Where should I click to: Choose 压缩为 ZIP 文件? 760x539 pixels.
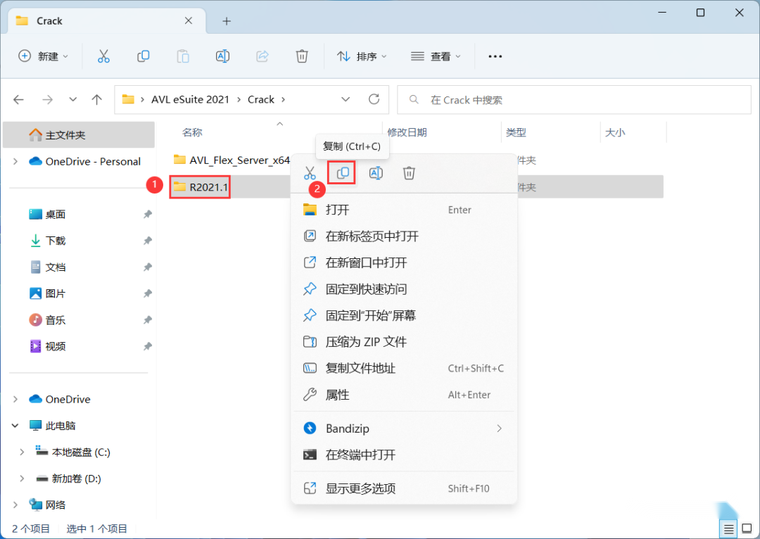click(404, 342)
